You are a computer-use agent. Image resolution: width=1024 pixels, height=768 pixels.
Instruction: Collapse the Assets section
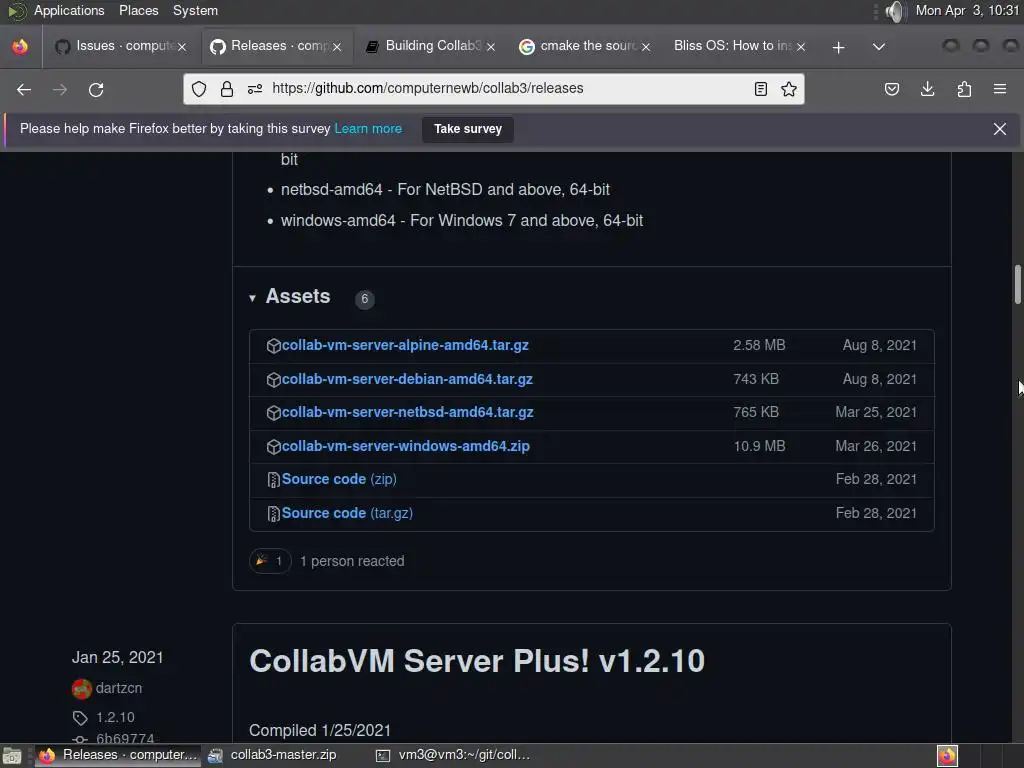[252, 298]
